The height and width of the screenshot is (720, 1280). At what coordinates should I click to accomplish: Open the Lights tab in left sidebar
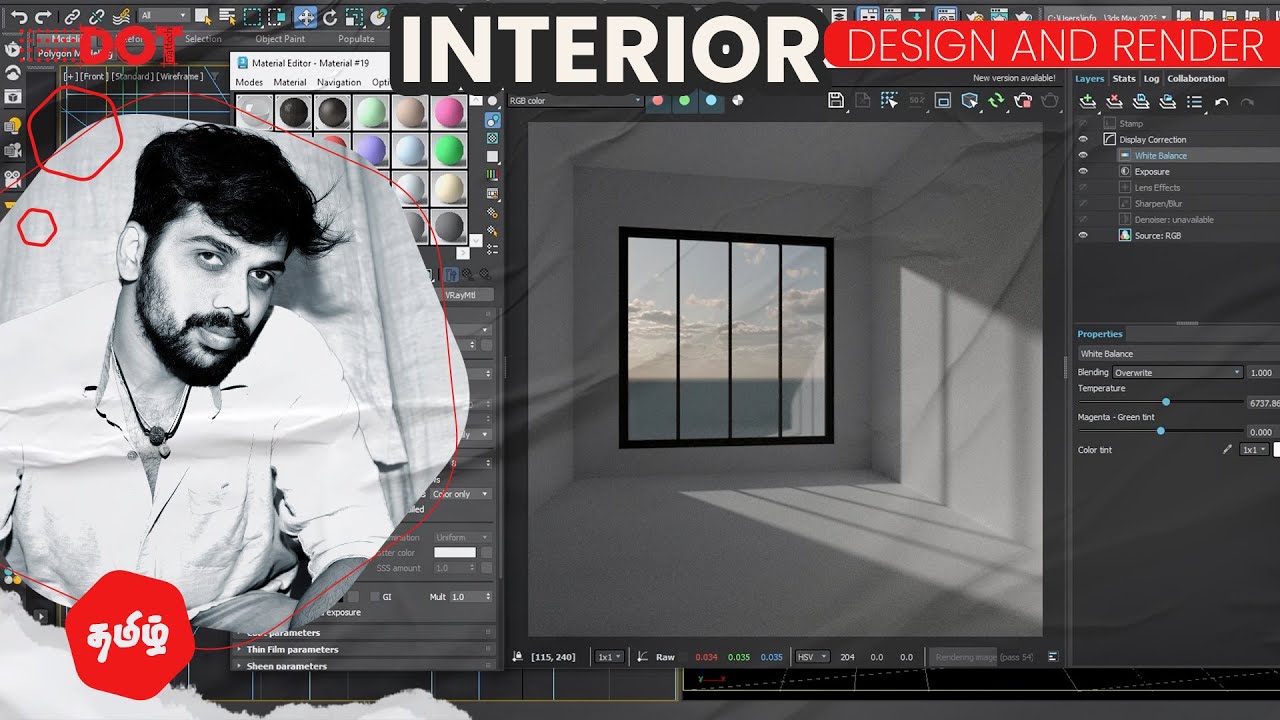tap(13, 125)
